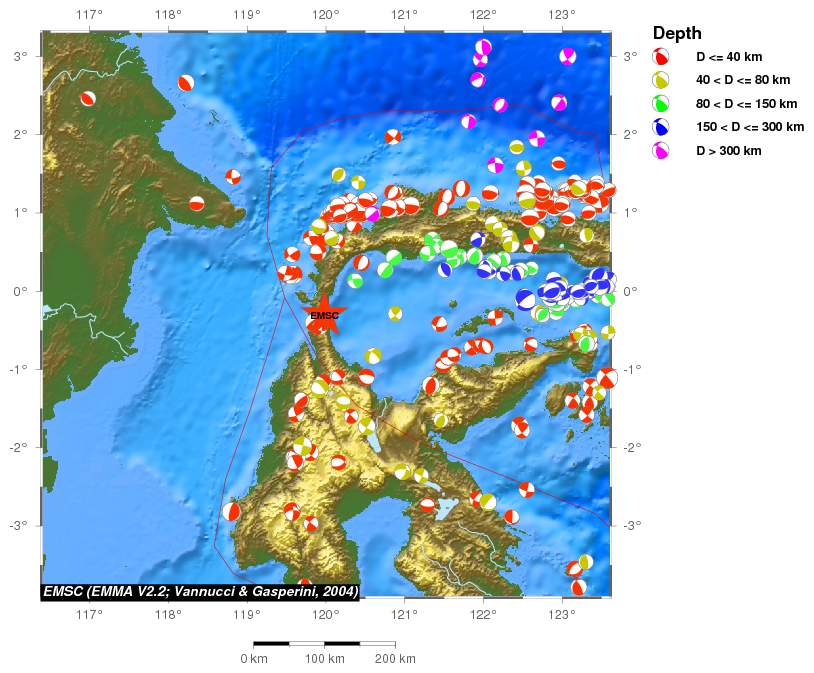Image resolution: width=814 pixels, height=673 pixels.
Task: Select the red beachball on the southwest coast near -3°
Action: (231, 511)
